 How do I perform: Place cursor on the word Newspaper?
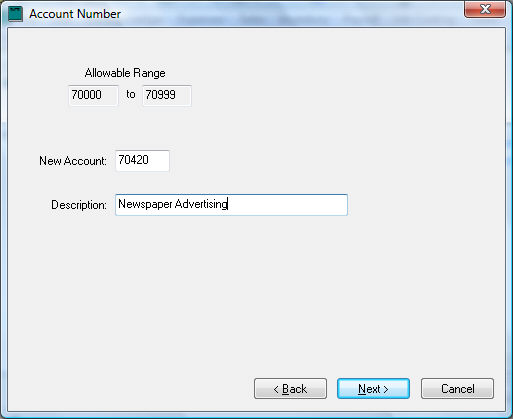[145, 204]
